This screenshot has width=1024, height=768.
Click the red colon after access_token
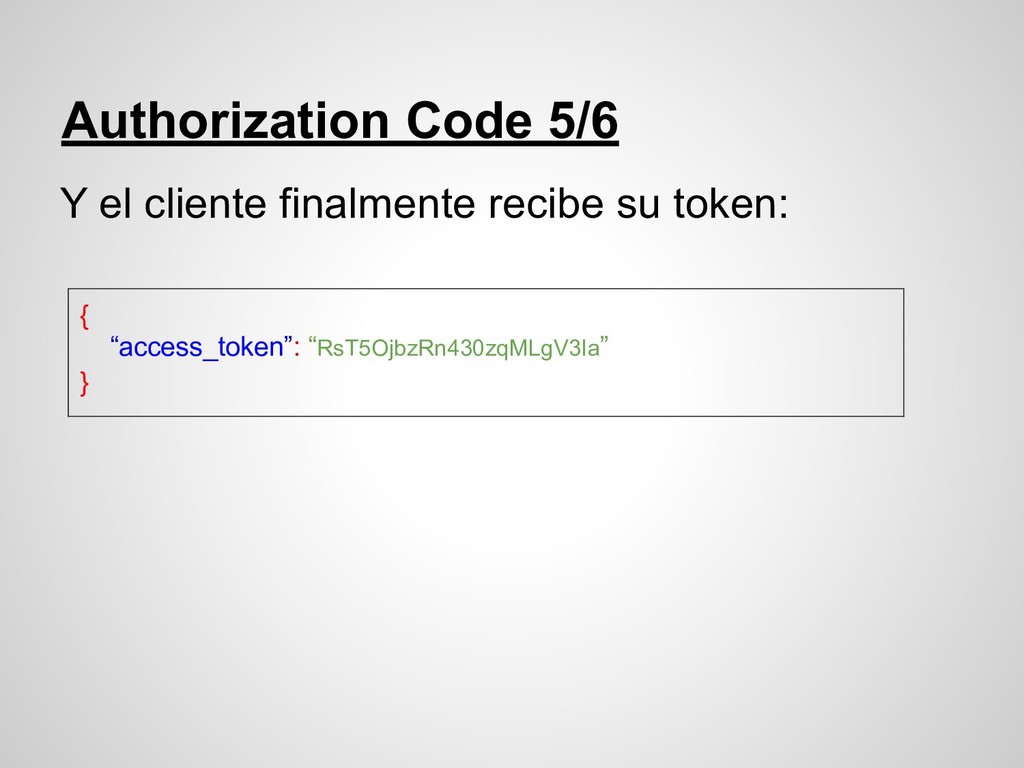tap(296, 349)
